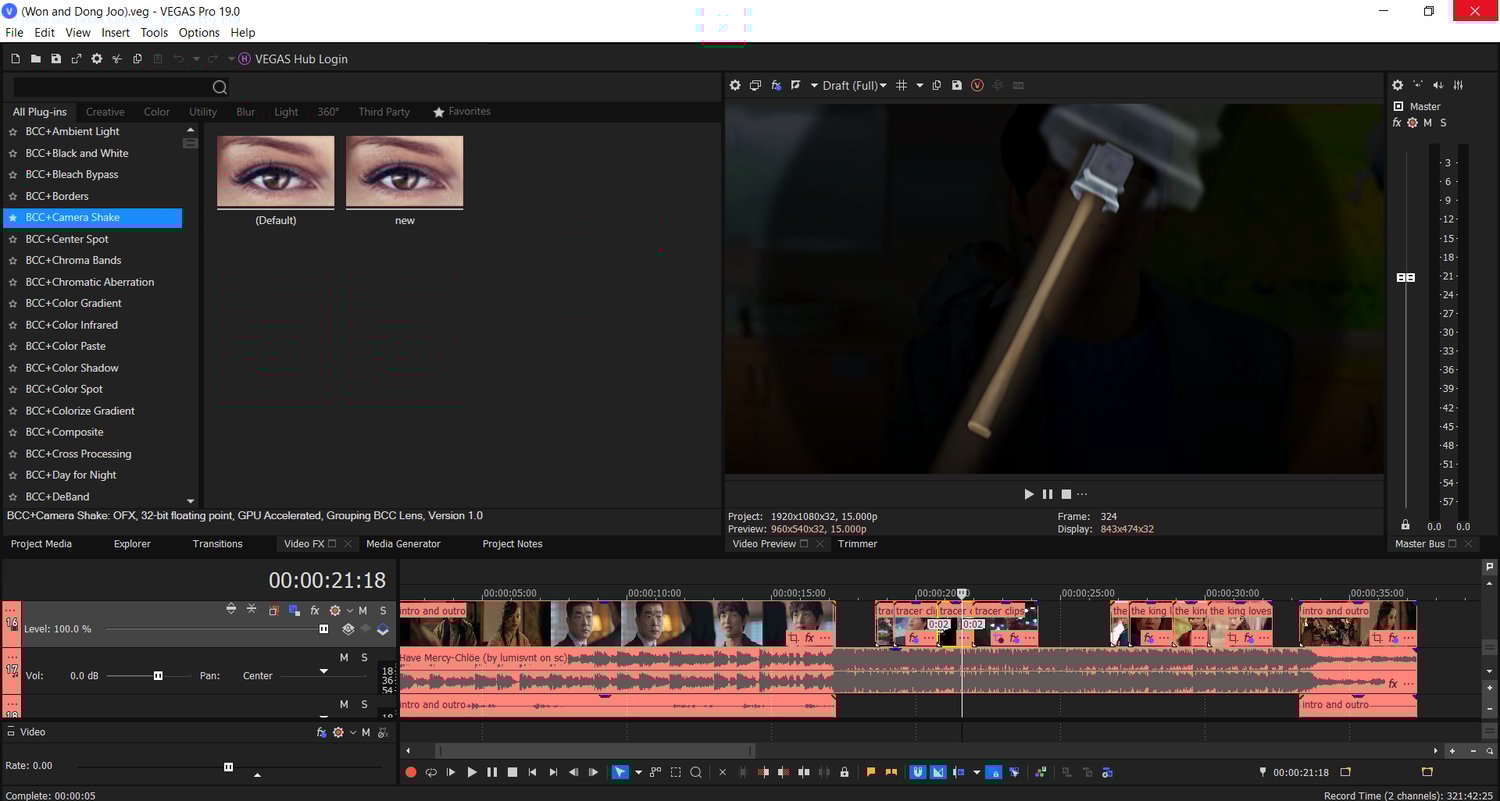This screenshot has width=1500, height=801.
Task: Click the Master bus volume fader handle
Action: pos(1406,277)
